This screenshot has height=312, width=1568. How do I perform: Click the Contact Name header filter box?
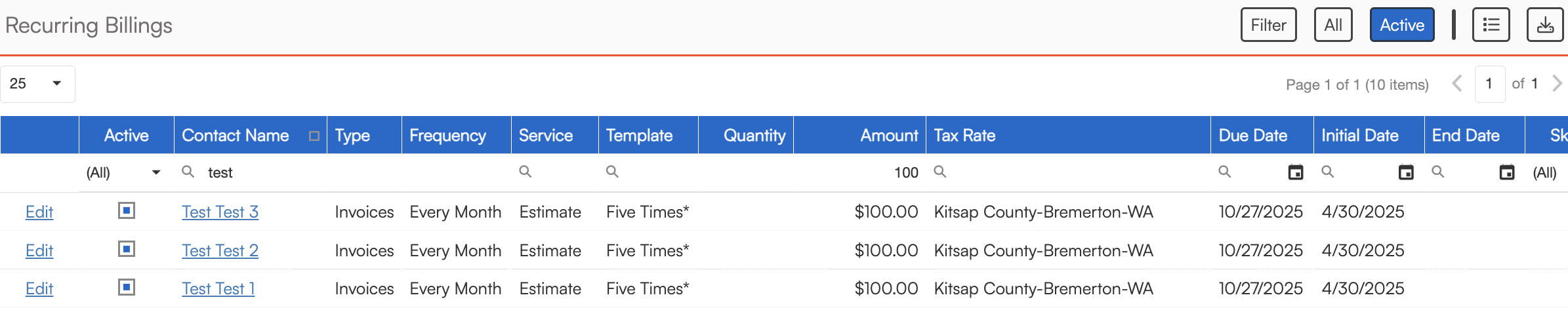314,136
